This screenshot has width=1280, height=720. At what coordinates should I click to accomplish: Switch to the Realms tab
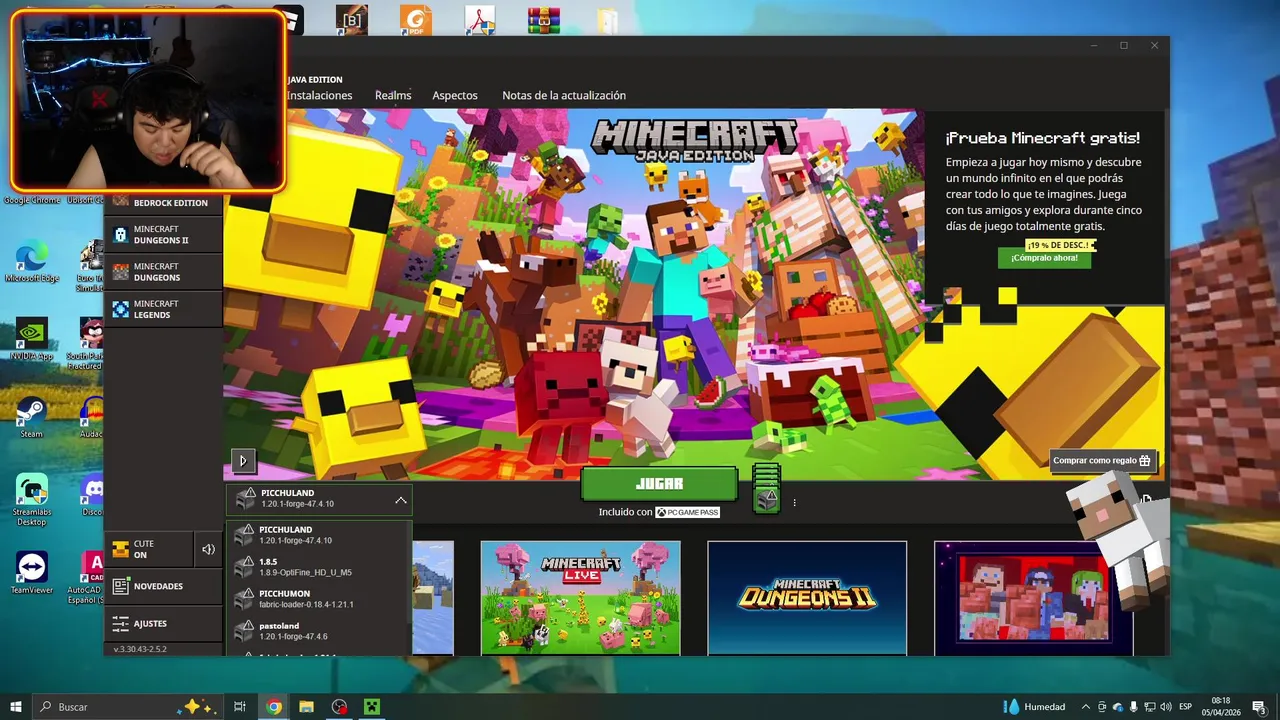(393, 96)
